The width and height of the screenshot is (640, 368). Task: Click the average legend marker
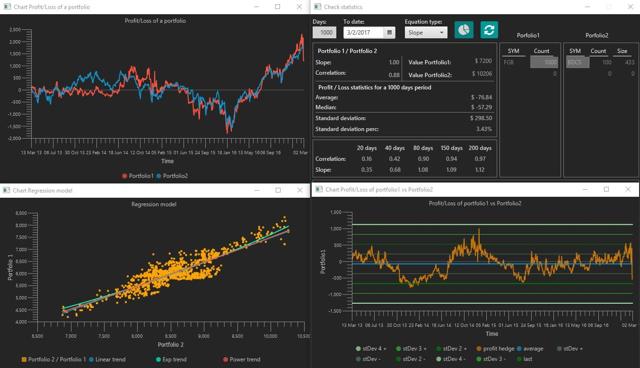[x=519, y=348]
